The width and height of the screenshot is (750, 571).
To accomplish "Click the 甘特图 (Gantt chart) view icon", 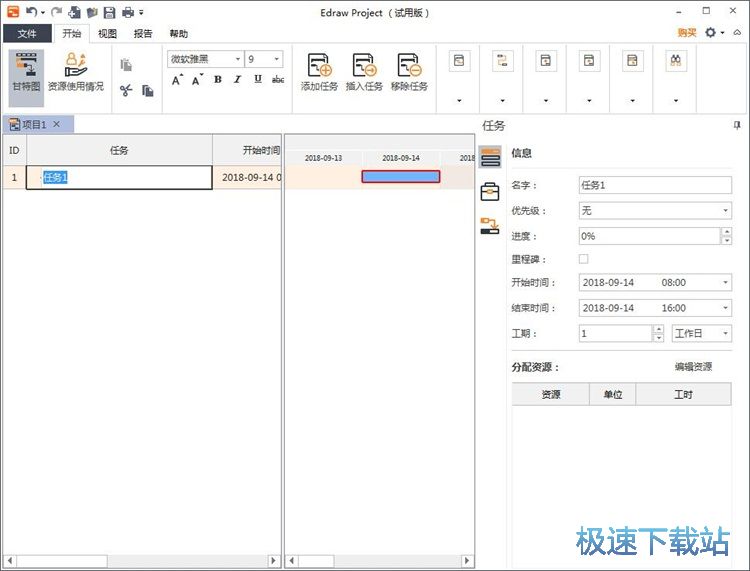I will click(x=26, y=72).
